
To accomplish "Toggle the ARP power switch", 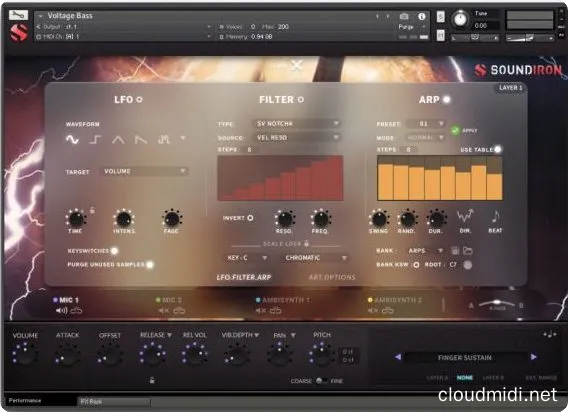I will click(446, 99).
